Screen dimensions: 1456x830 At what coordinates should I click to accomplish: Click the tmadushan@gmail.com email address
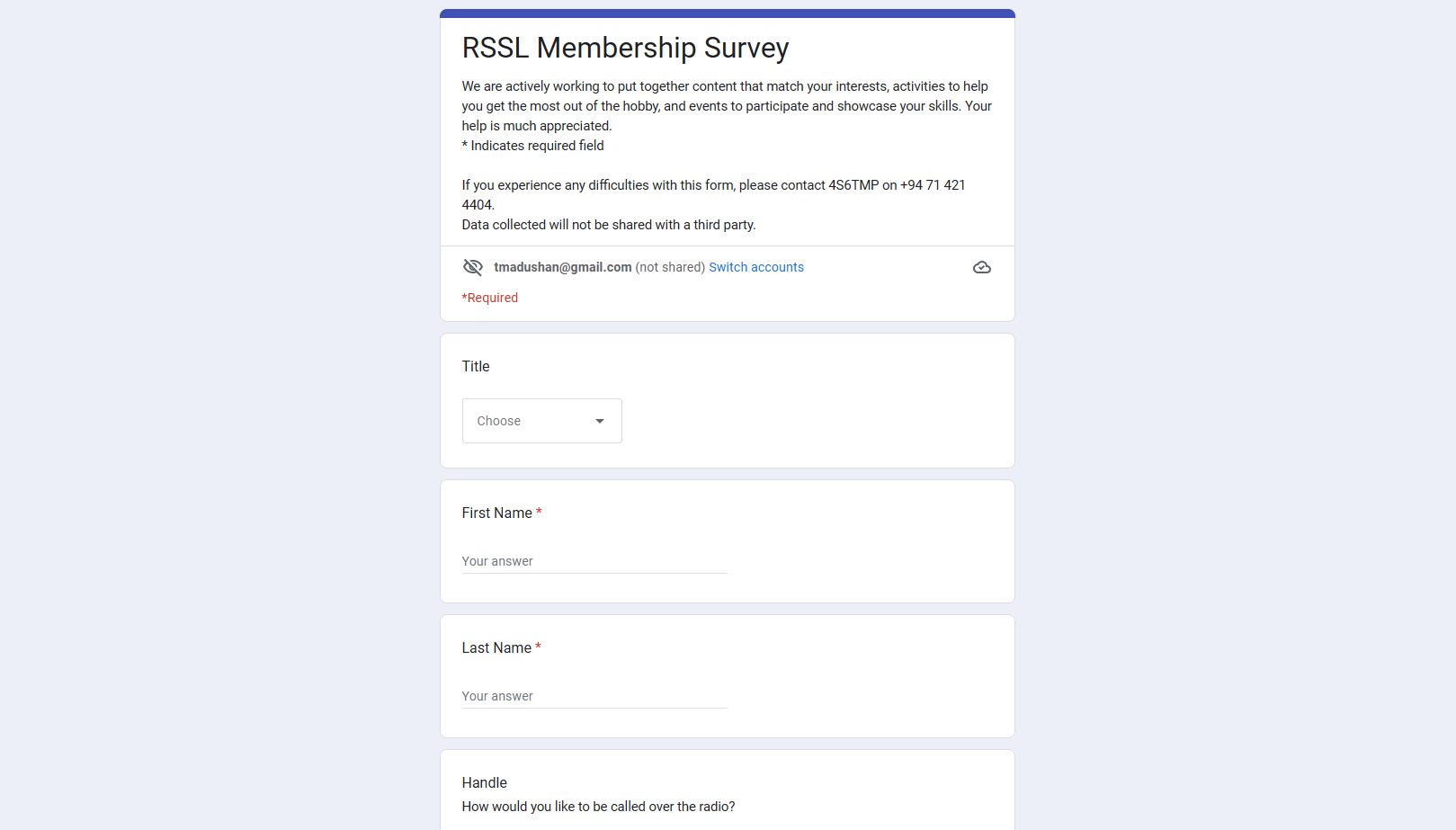(563, 267)
